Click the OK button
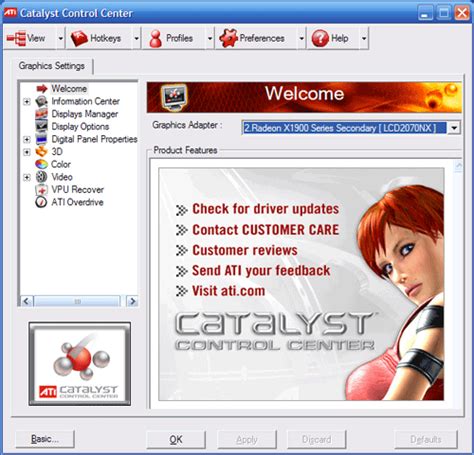The height and width of the screenshot is (455, 474). (176, 439)
